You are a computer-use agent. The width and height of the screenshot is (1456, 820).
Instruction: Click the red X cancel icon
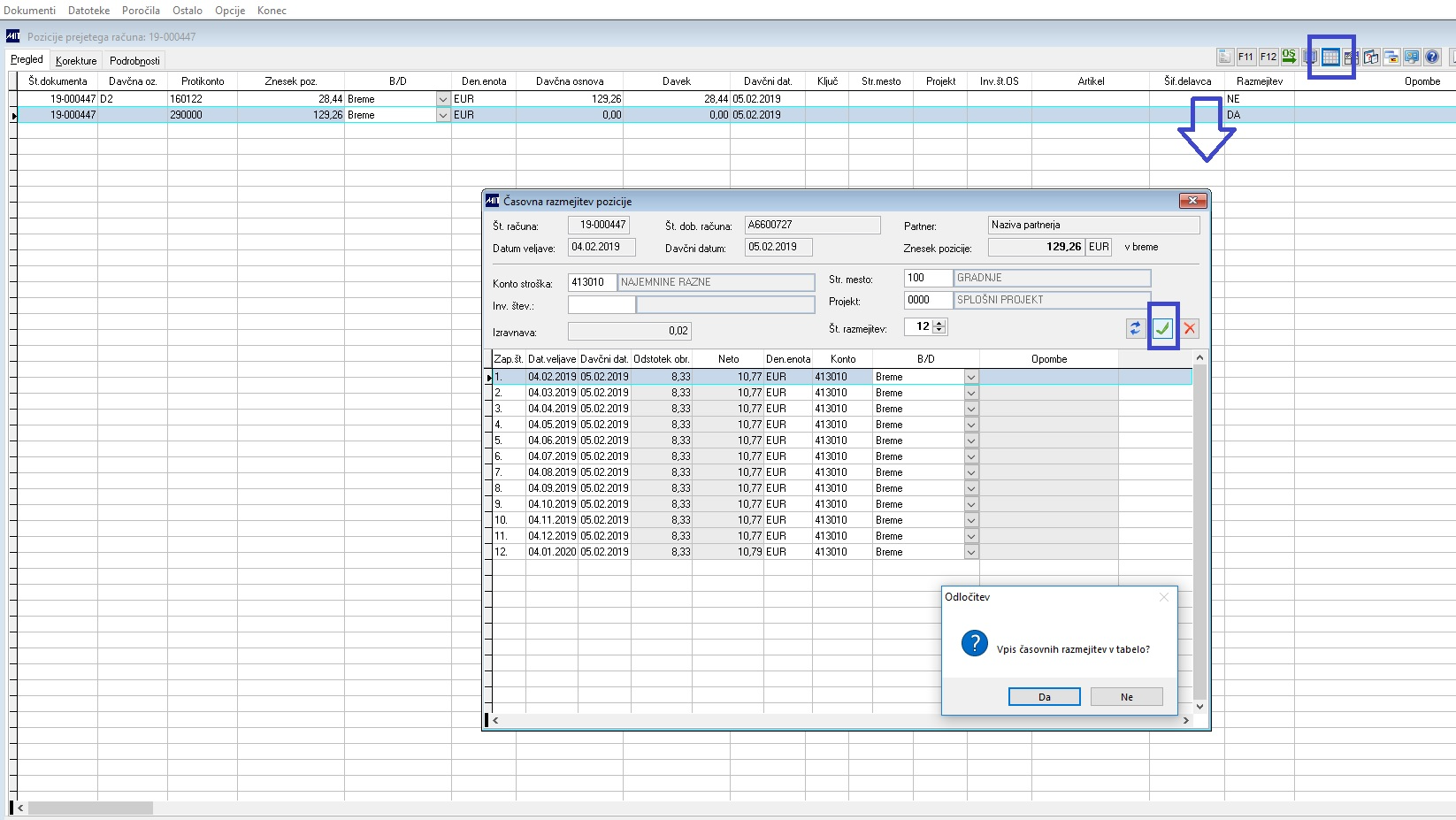tap(1190, 328)
